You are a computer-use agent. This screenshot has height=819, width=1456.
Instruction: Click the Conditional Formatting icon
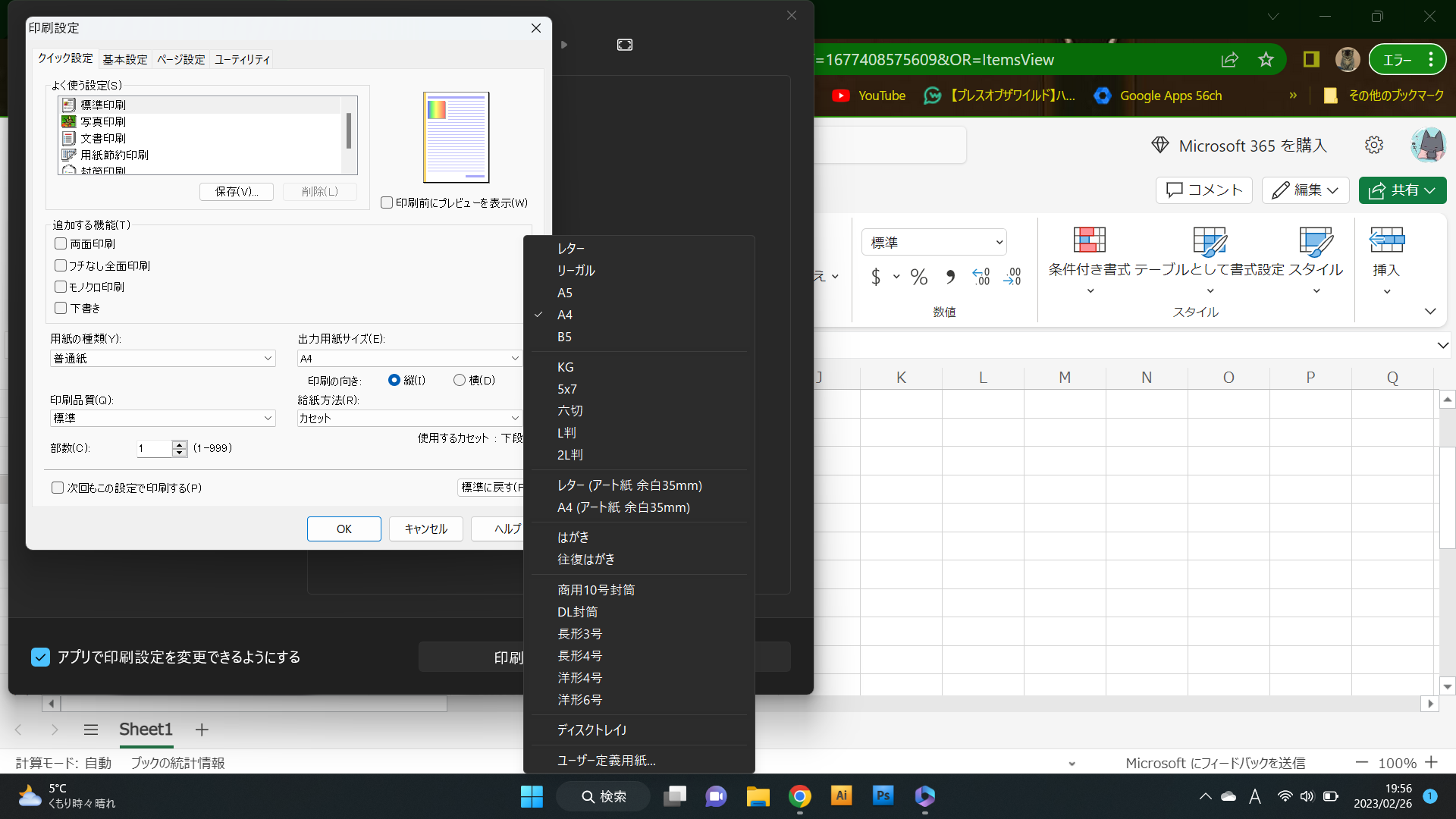click(x=1089, y=240)
